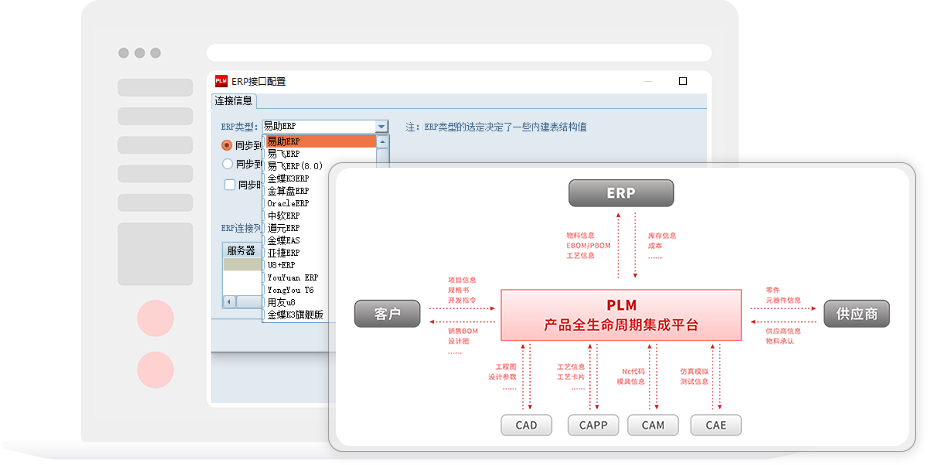928x465 pixels.
Task: Click the PLM logo icon in title bar
Action: pos(221,81)
